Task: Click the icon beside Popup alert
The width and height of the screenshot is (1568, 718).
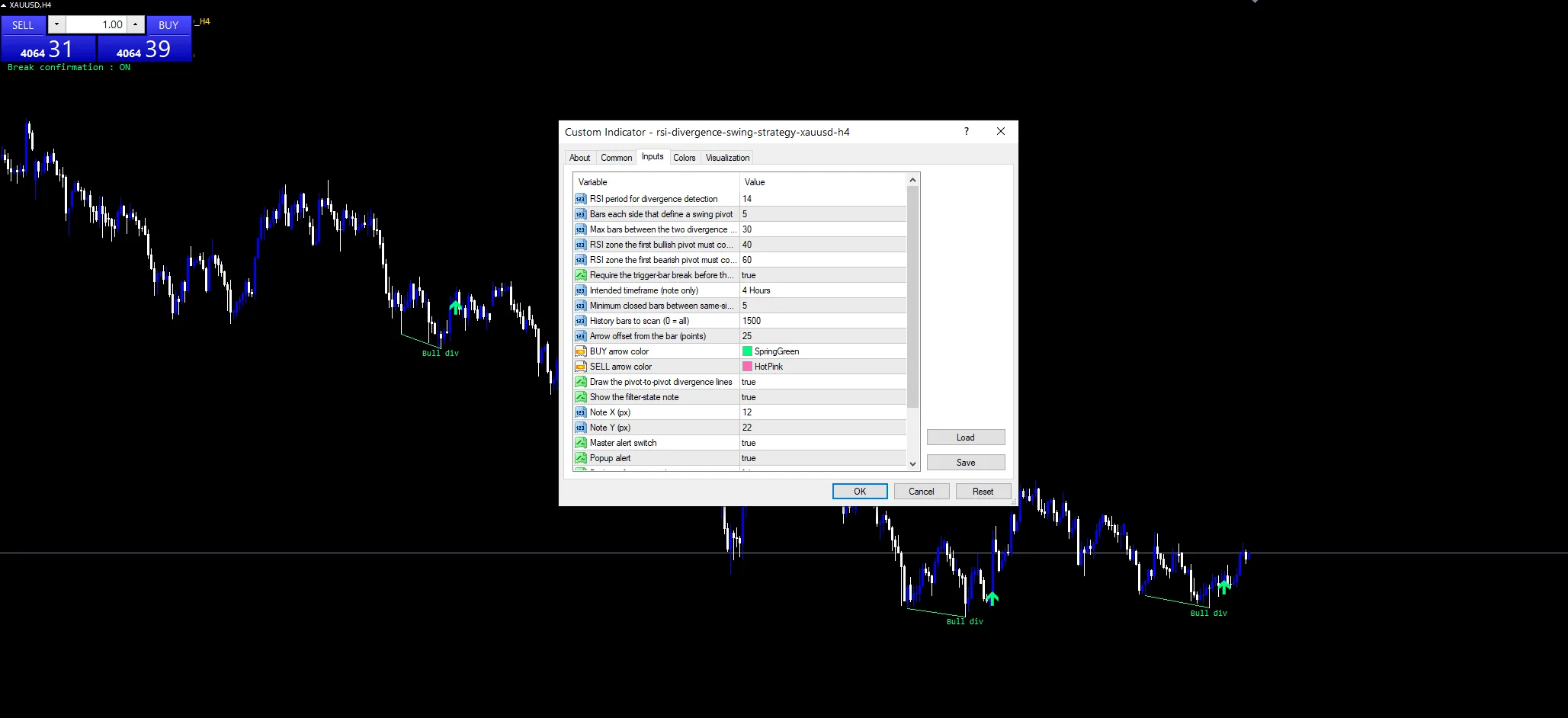Action: pos(581,458)
